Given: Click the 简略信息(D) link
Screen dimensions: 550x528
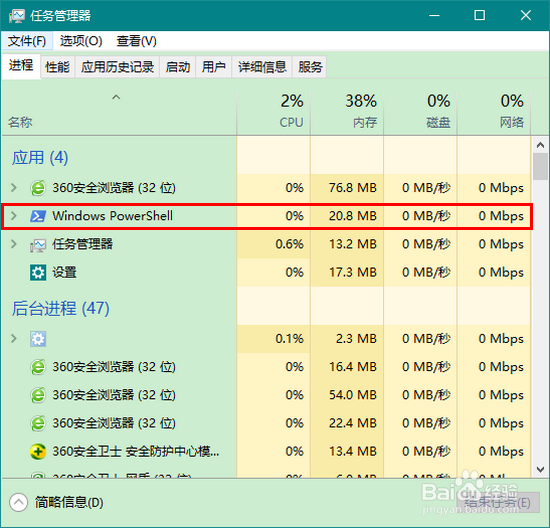Looking at the screenshot, I should [x=69, y=502].
